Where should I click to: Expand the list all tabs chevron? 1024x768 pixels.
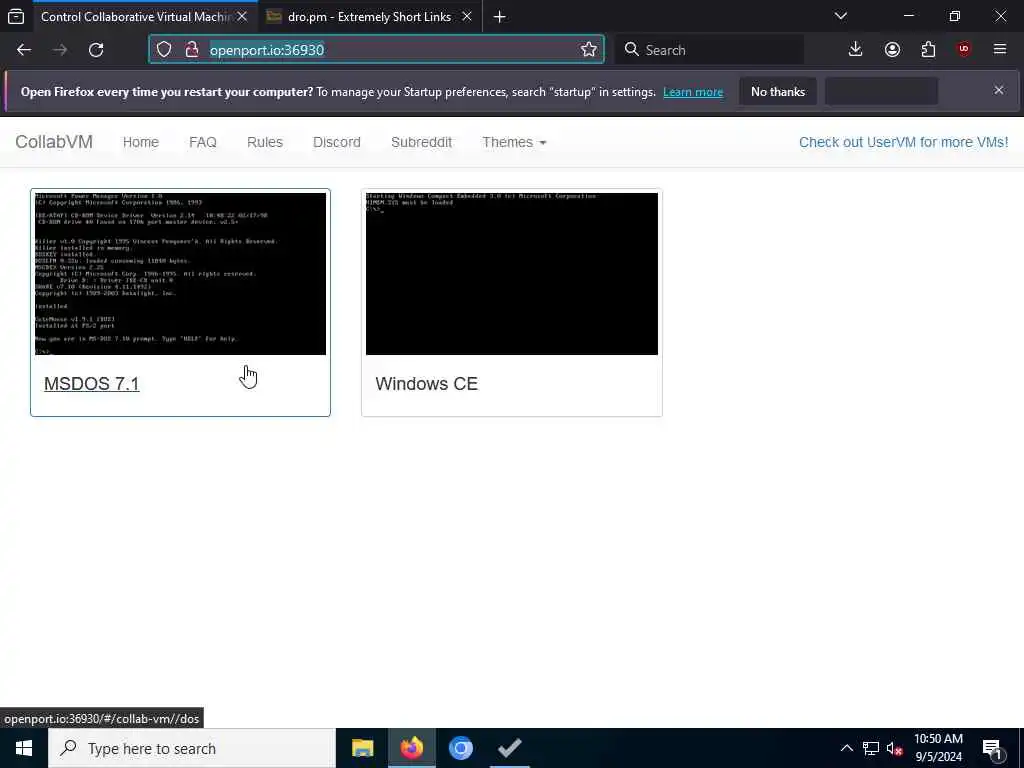[841, 16]
